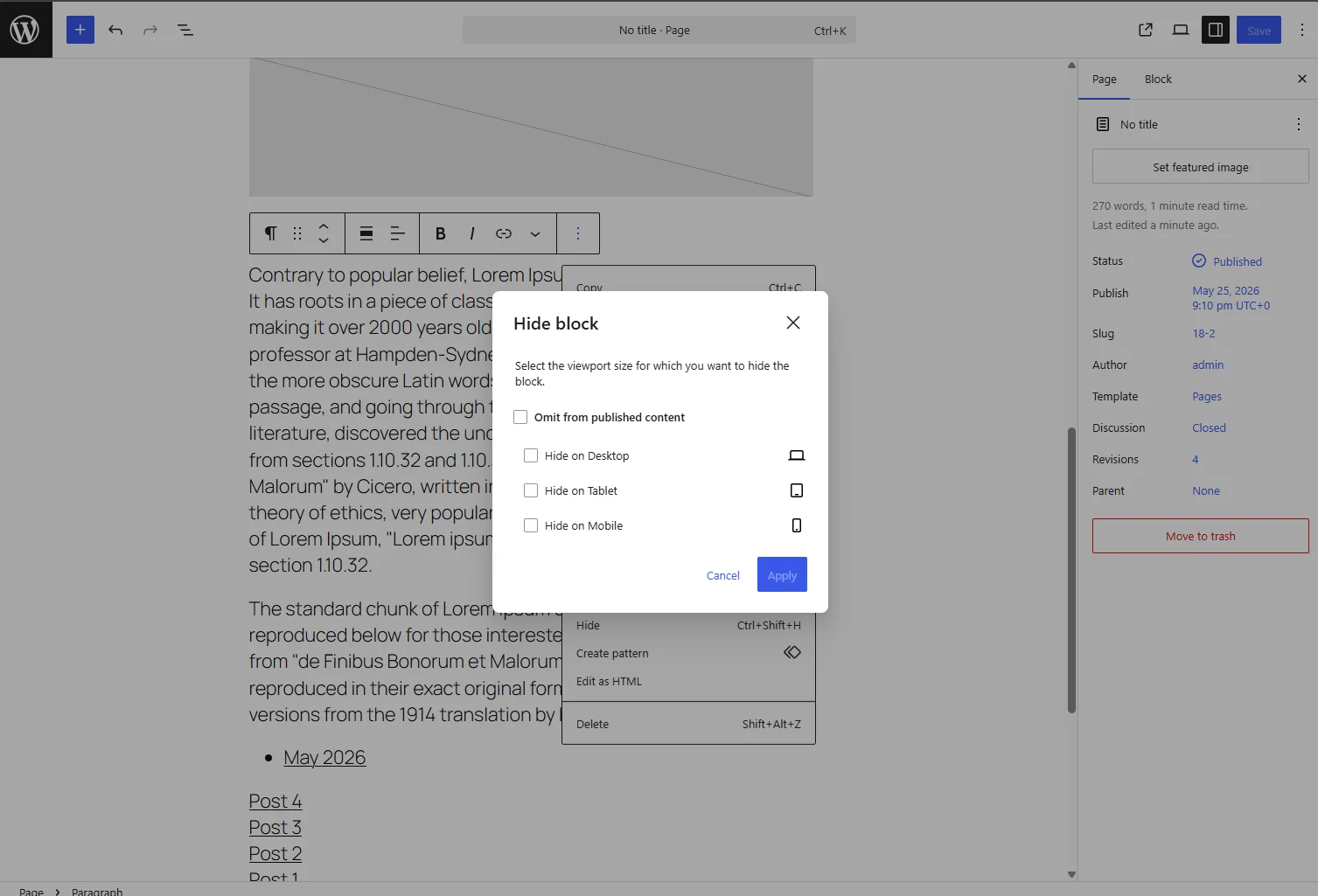Select the image placeholder block
Viewport: 1318px width, 896px height.
[x=531, y=127]
